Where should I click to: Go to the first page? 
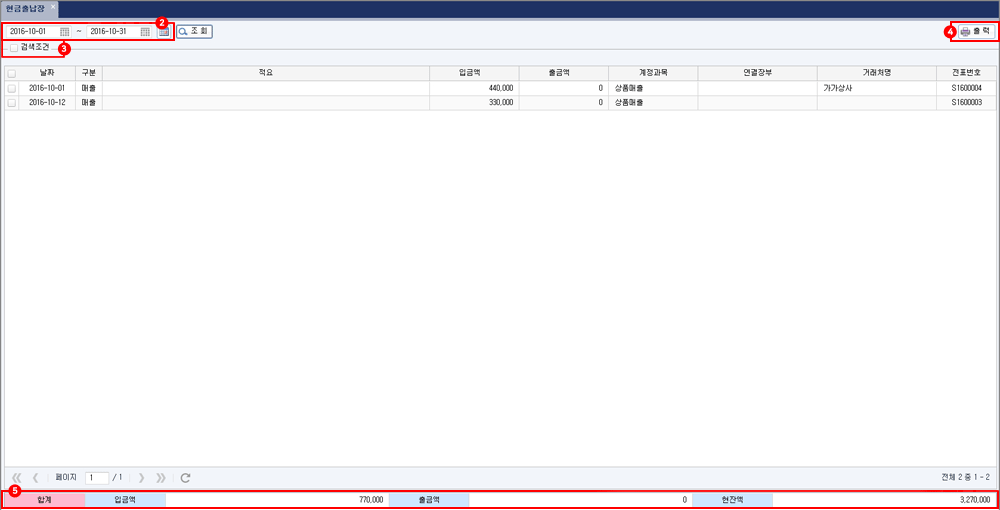click(x=17, y=477)
